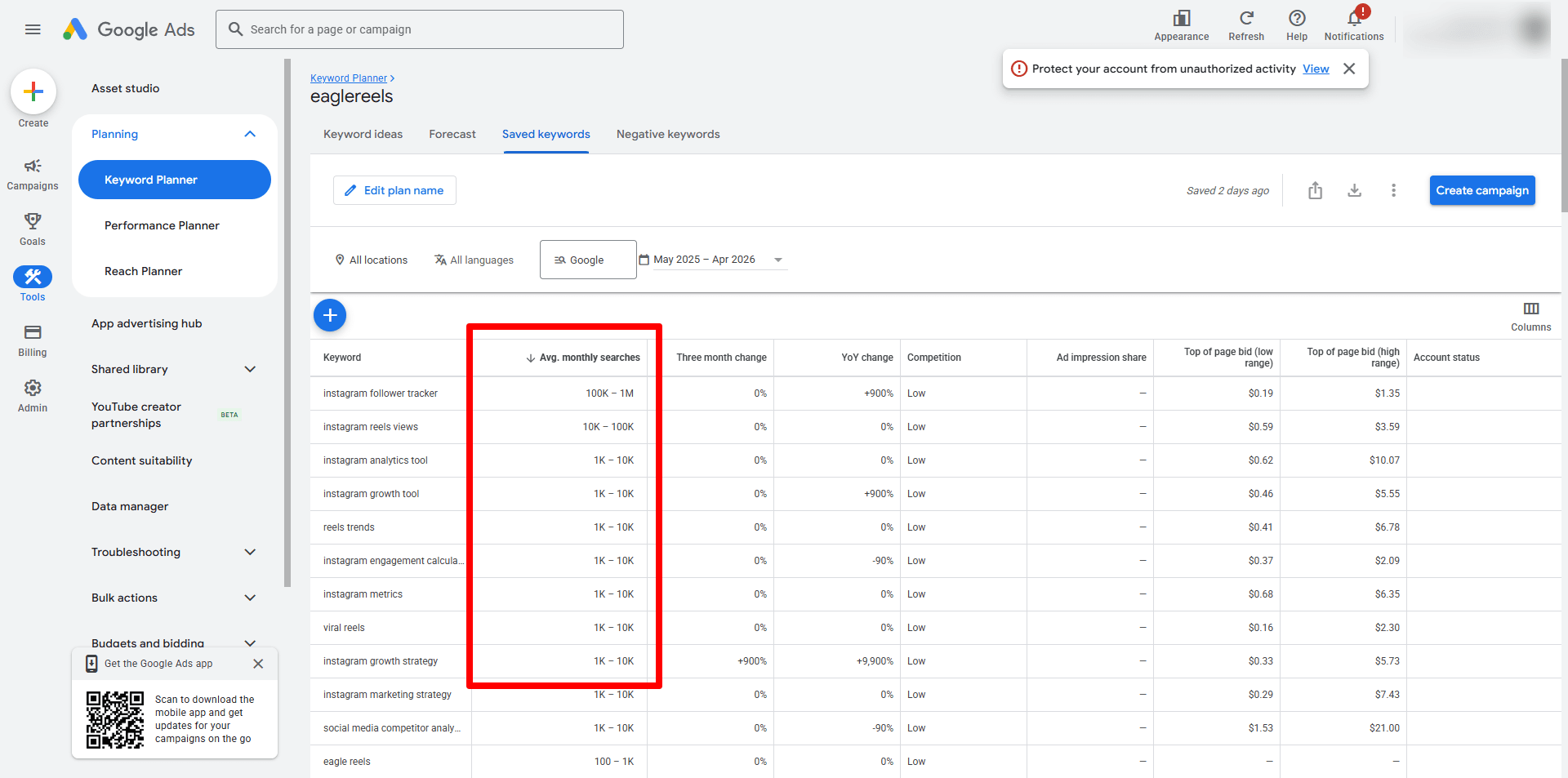
Task: Open the Appearance settings
Action: [x=1181, y=25]
